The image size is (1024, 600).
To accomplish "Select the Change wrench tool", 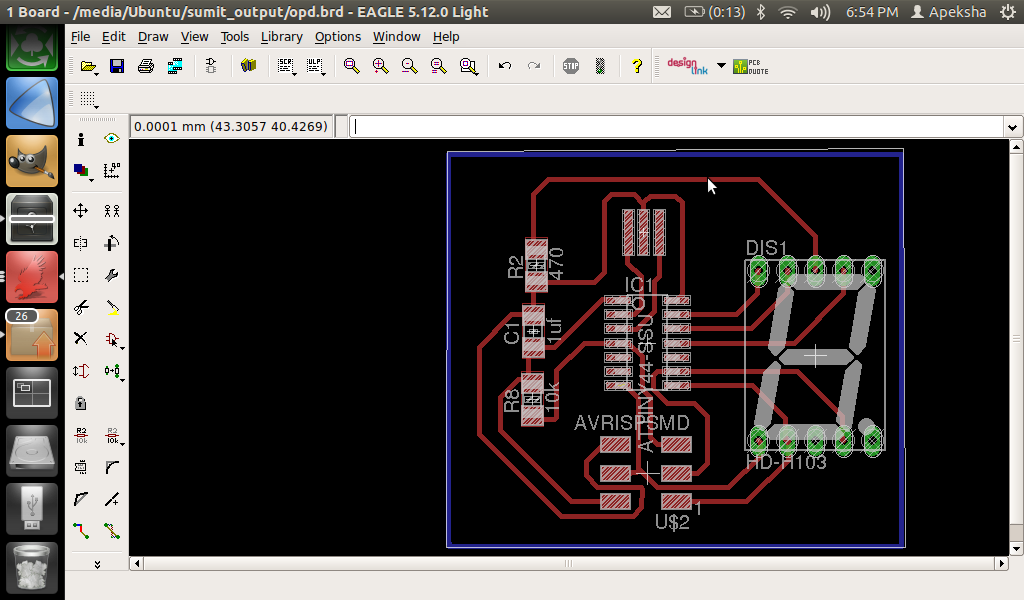I will (x=112, y=275).
